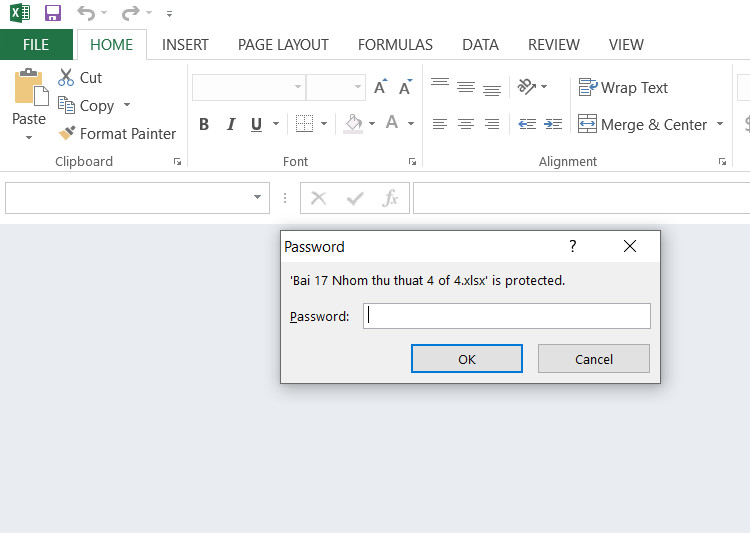Open Font settings dialog launcher
The height and width of the screenshot is (533, 750).
pyautogui.click(x=412, y=162)
